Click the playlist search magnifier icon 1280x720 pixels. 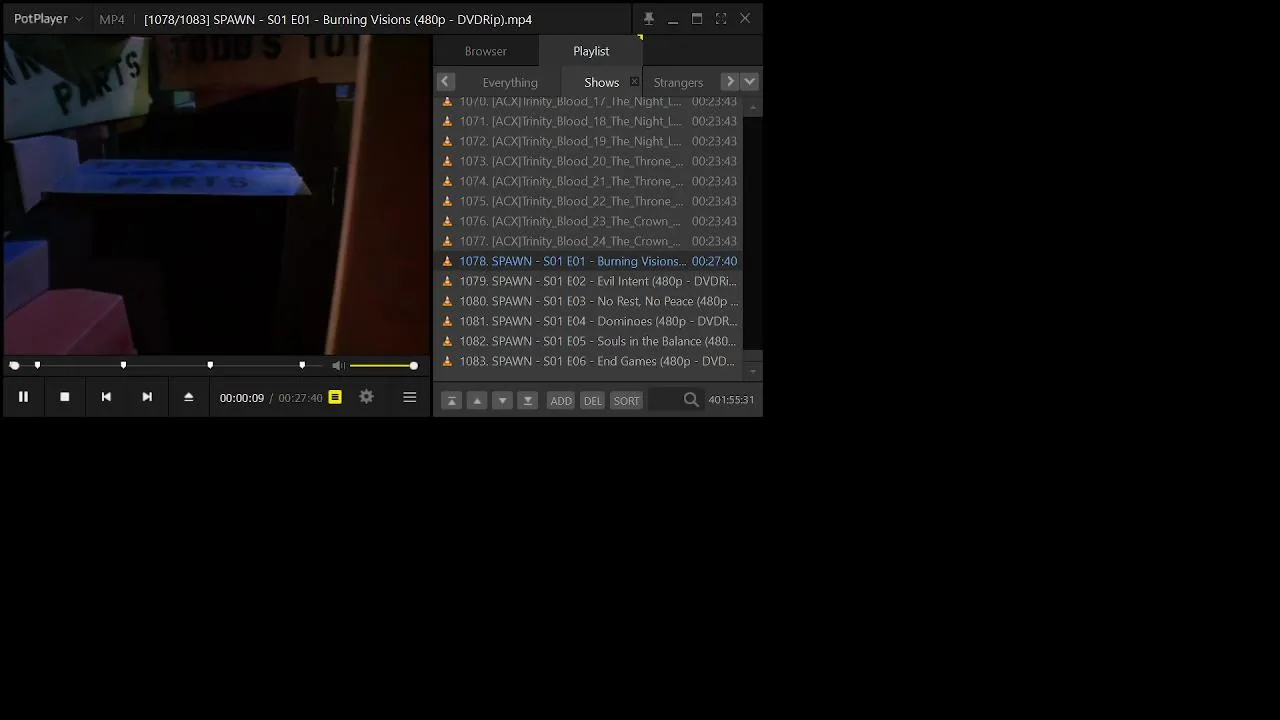(691, 400)
